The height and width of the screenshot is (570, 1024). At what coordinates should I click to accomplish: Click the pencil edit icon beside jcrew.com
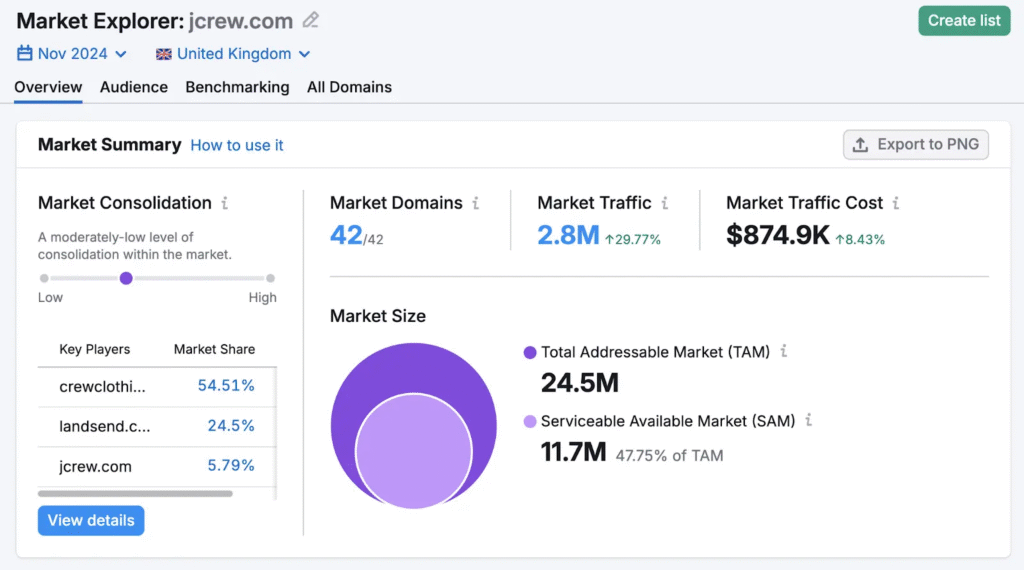tap(311, 20)
